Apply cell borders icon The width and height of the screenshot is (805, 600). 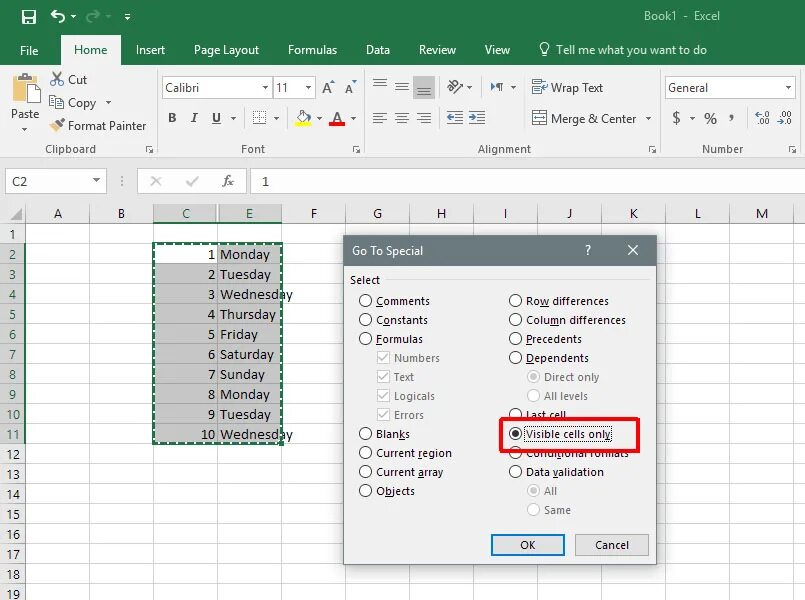click(x=259, y=118)
